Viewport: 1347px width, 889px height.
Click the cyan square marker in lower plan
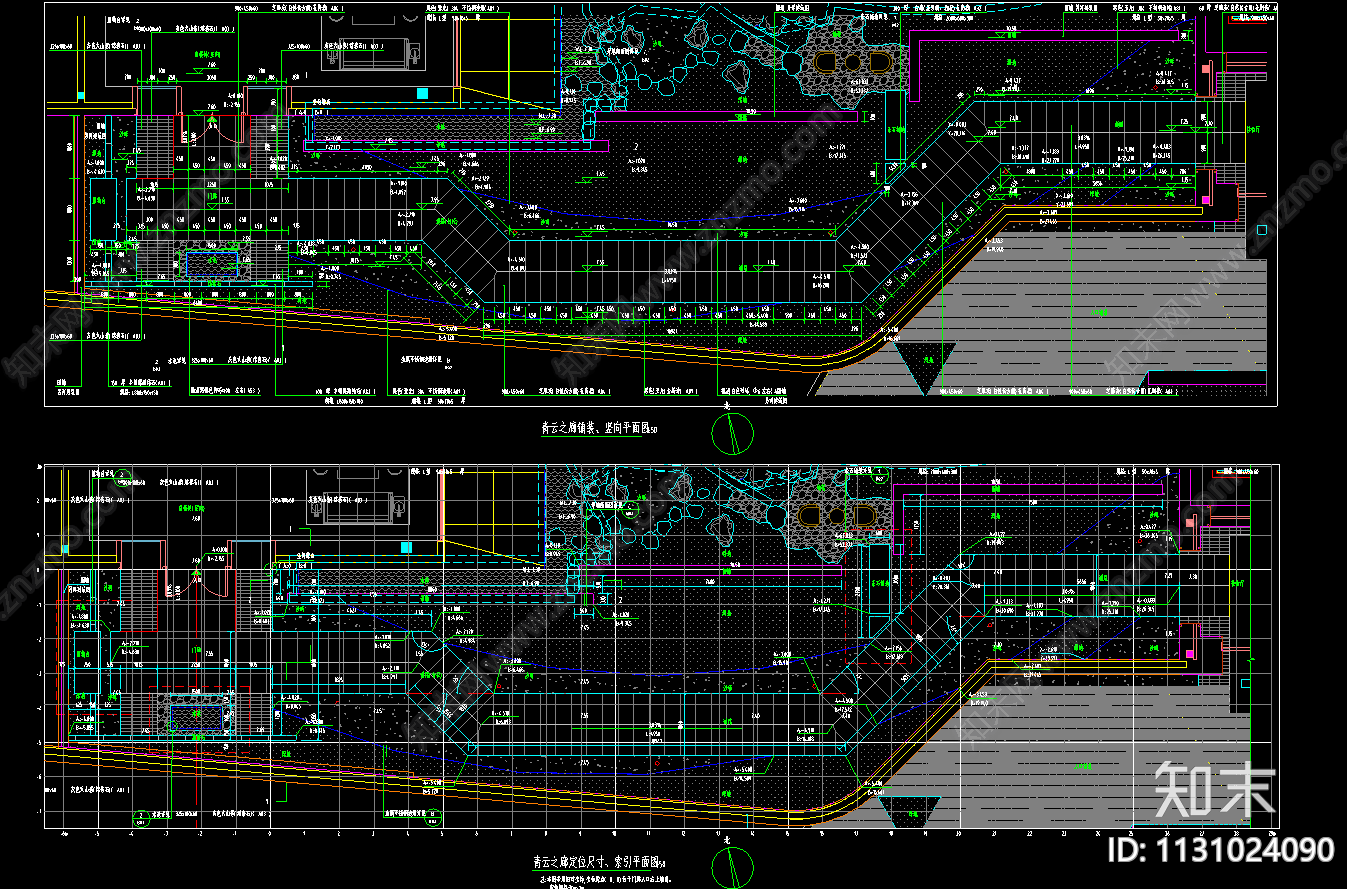406,547
